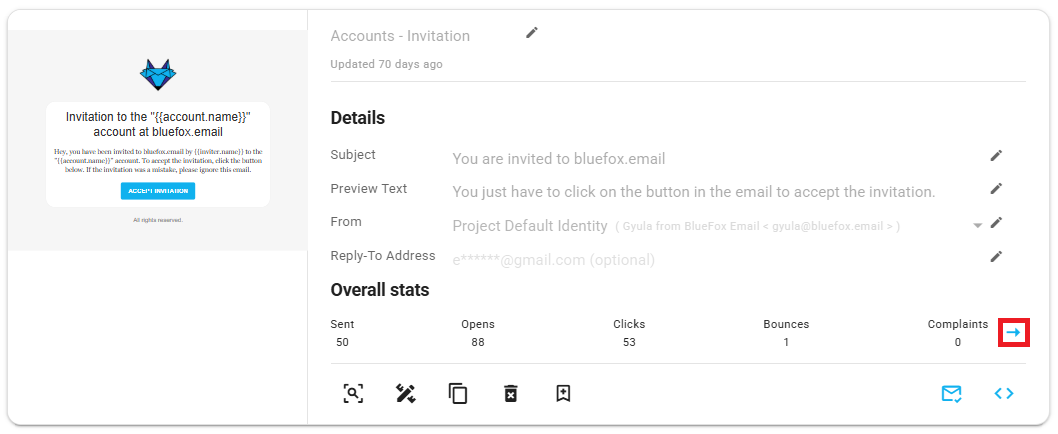Image resolution: width=1058 pixels, height=434 pixels.
Task: Delete the template using the trash icon
Action: (511, 393)
